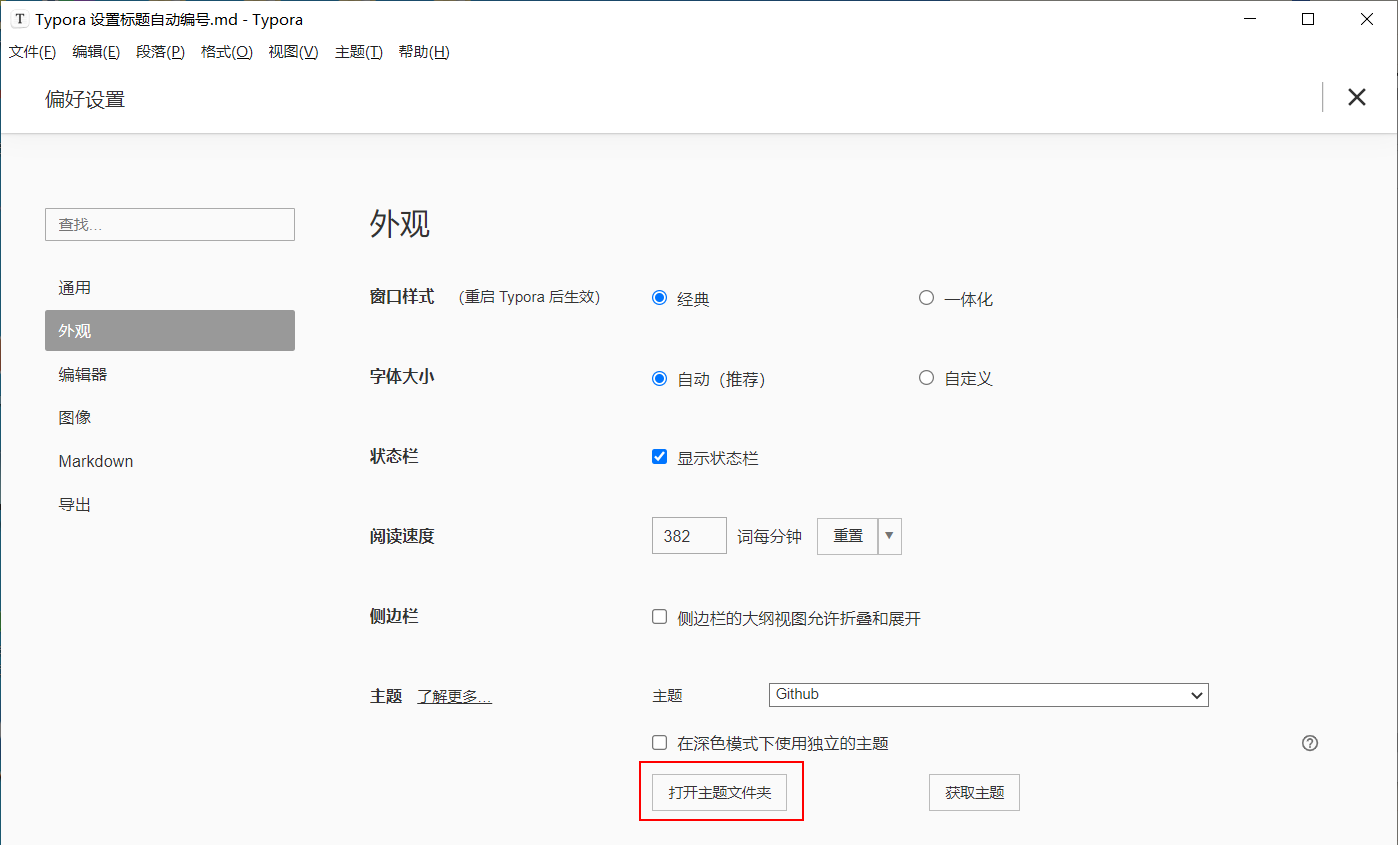1398x845 pixels.
Task: Click the 字体大小 setting label
Action: [x=402, y=377]
